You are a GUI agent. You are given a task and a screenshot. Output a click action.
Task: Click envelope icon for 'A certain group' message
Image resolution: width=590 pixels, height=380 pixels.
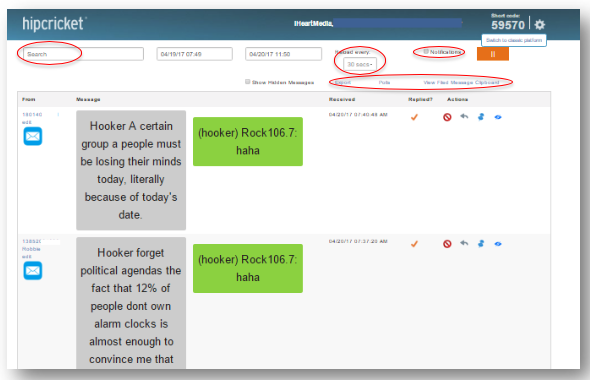(33, 136)
